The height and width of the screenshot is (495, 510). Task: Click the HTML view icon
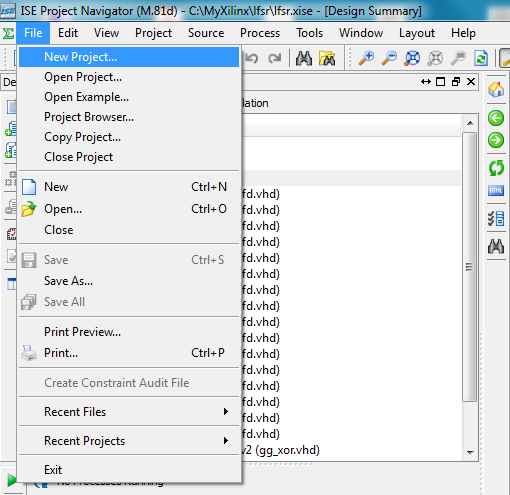point(496,191)
